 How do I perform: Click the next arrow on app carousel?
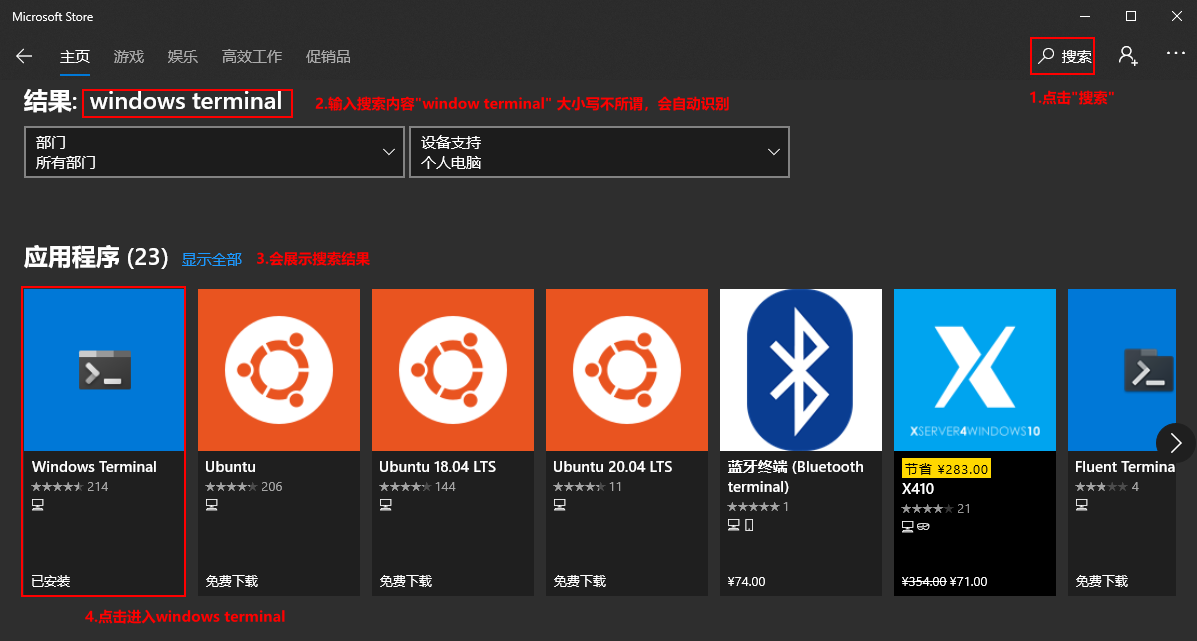[x=1176, y=443]
